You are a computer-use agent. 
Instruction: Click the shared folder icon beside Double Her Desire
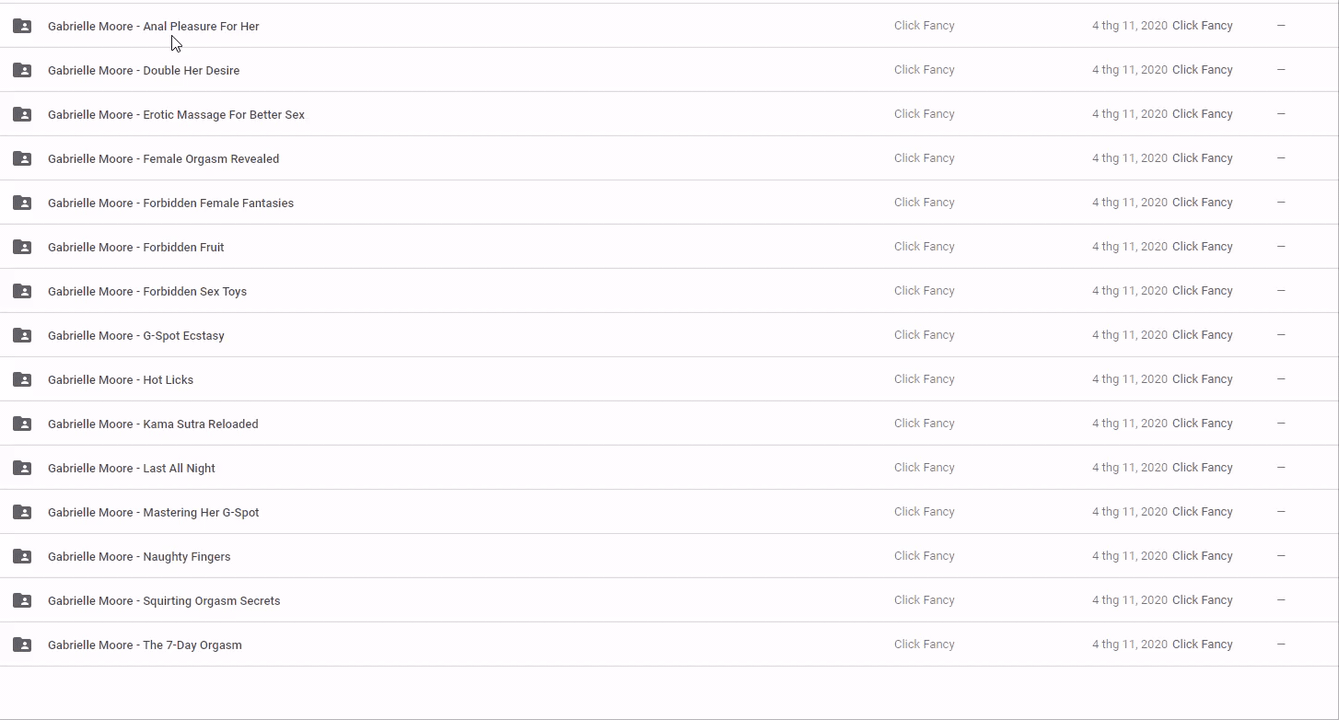click(x=22, y=70)
